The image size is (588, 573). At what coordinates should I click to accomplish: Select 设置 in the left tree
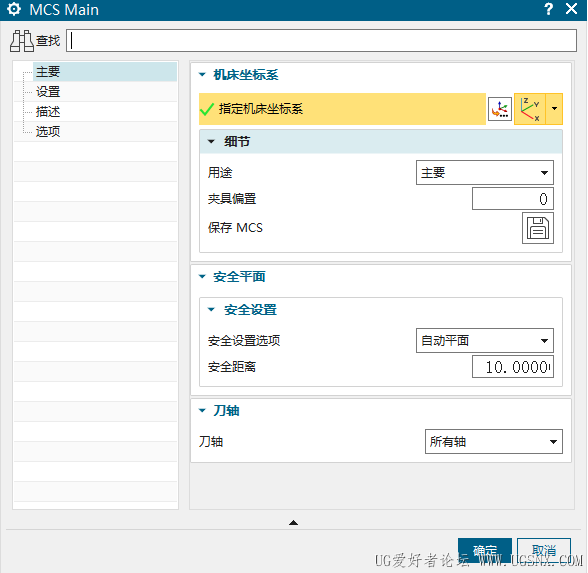coord(48,92)
